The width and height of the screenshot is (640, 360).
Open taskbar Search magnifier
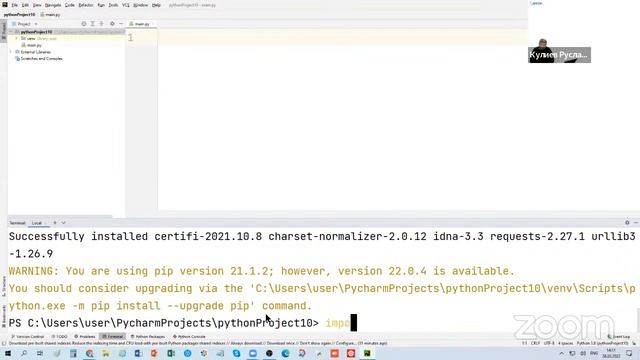pos(24,353)
